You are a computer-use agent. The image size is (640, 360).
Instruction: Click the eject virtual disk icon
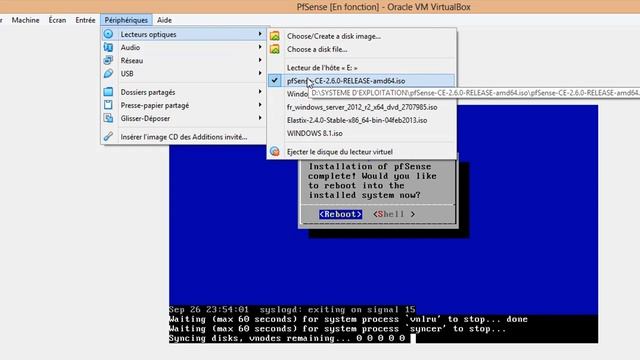275,151
